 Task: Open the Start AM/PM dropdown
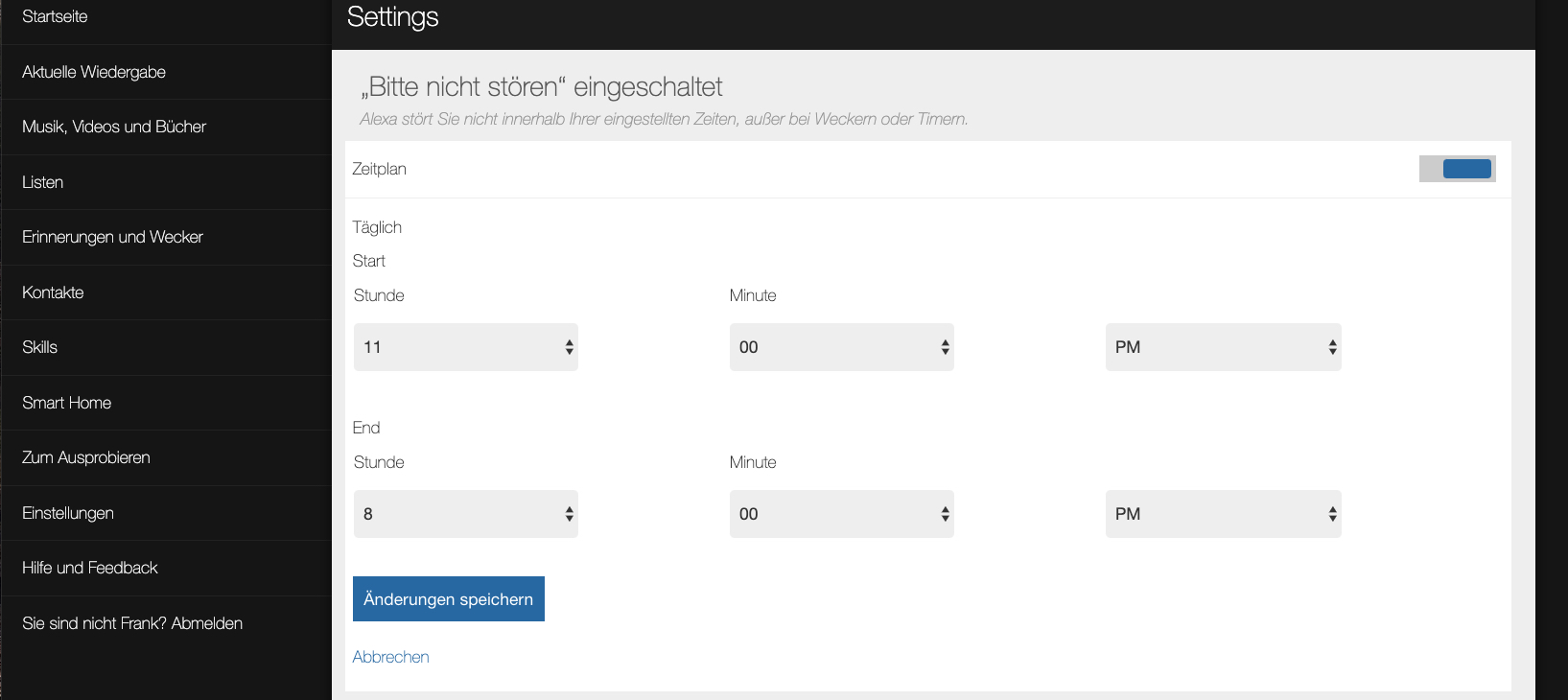(1223, 347)
